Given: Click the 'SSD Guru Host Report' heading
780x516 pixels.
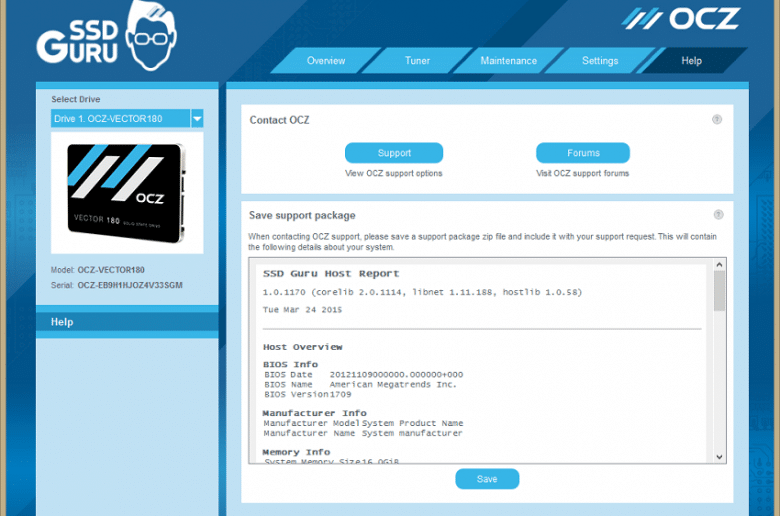Looking at the screenshot, I should coord(331,274).
